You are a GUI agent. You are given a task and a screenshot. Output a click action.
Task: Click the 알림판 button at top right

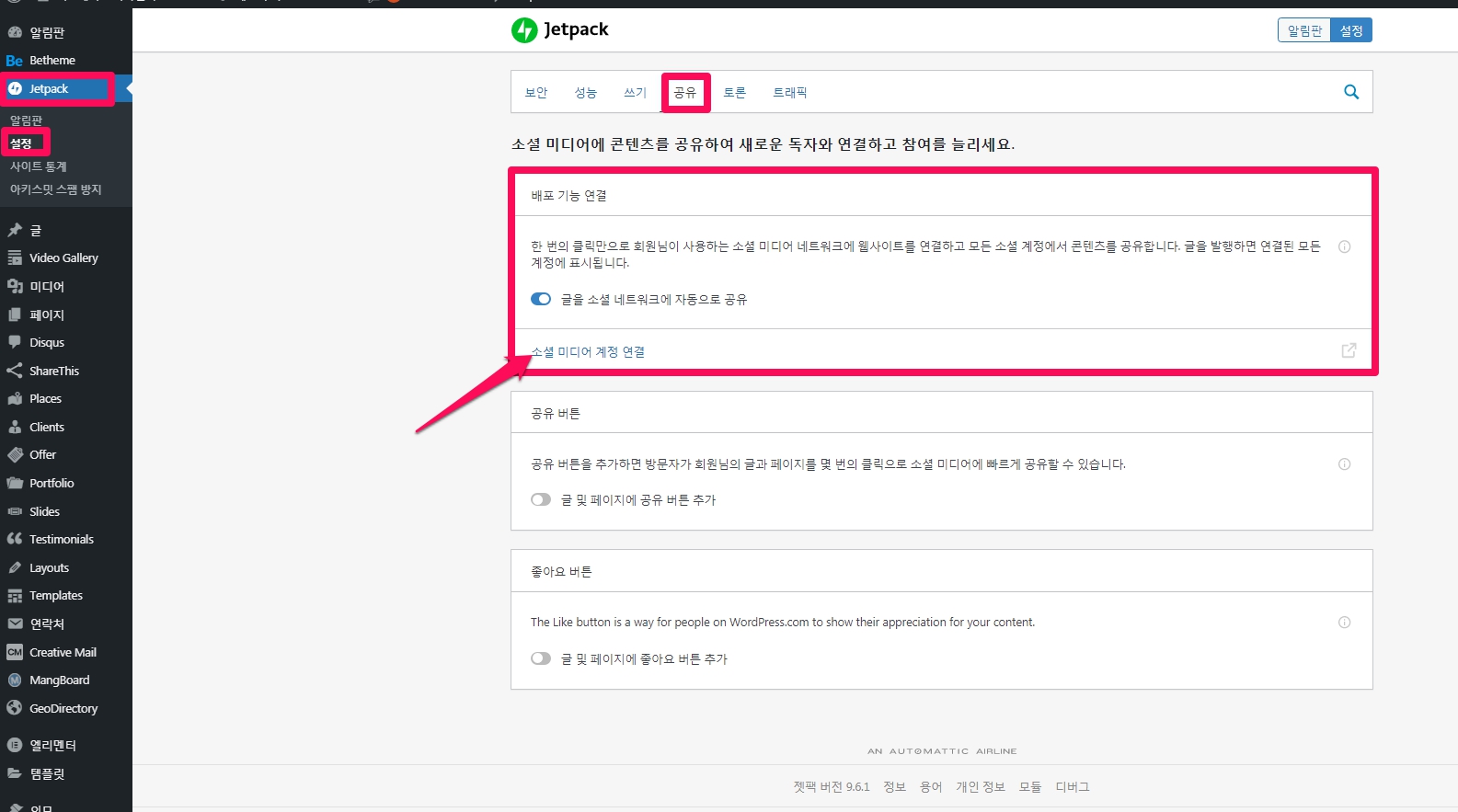click(1304, 30)
